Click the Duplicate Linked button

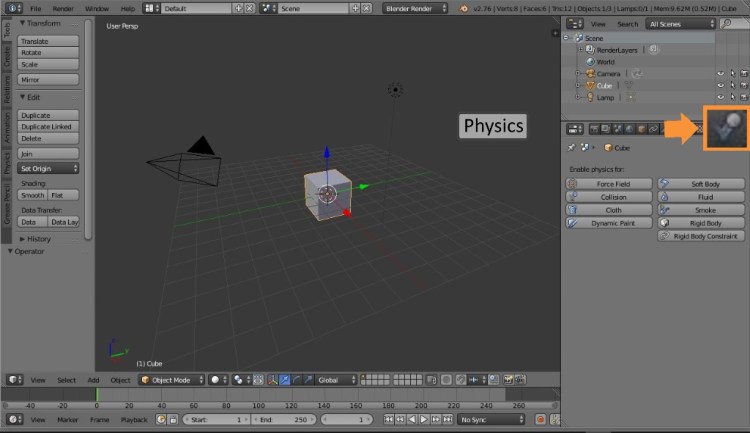point(48,127)
